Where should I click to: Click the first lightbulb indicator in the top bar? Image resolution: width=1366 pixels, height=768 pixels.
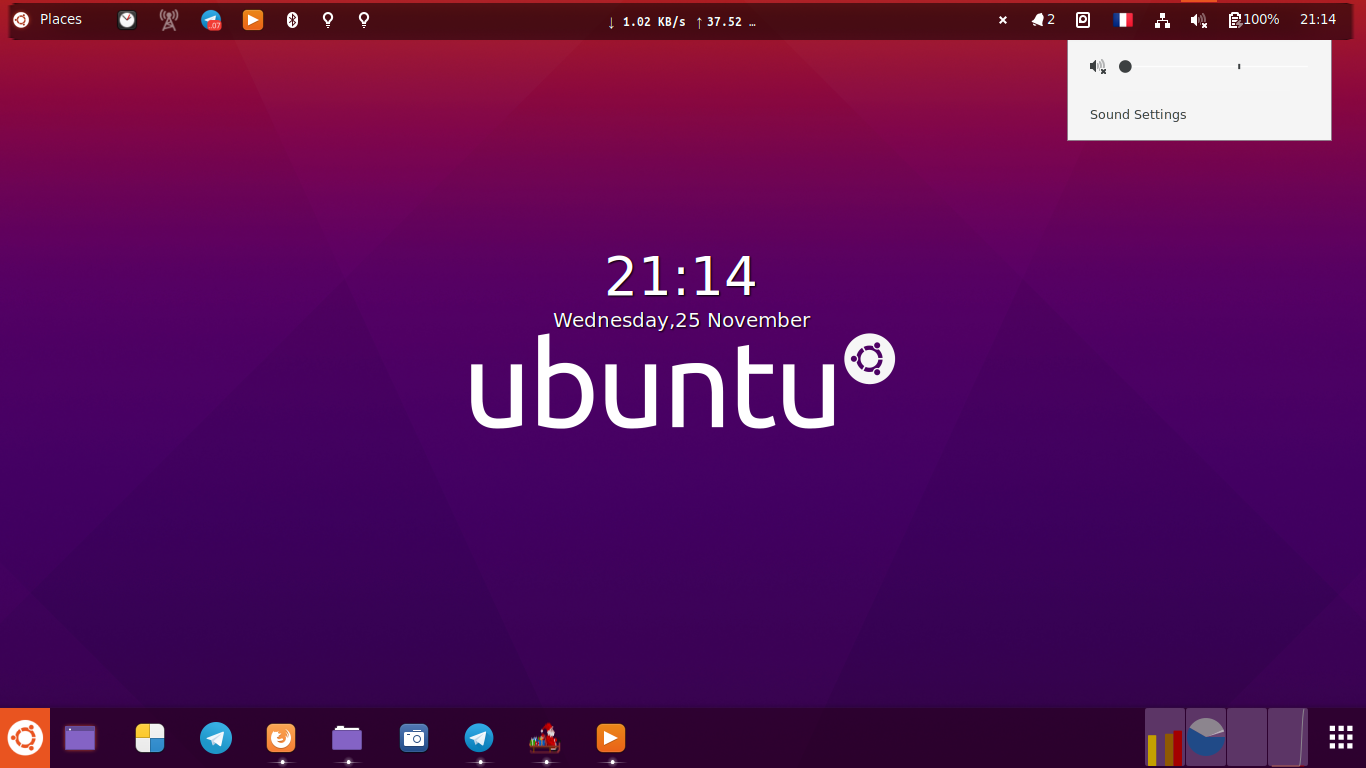click(x=328, y=20)
